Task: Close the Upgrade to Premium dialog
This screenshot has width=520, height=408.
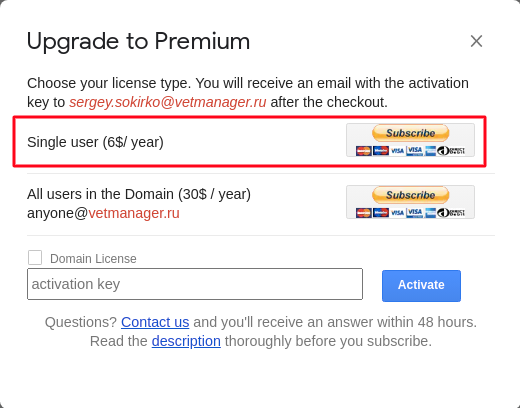Action: point(476,41)
